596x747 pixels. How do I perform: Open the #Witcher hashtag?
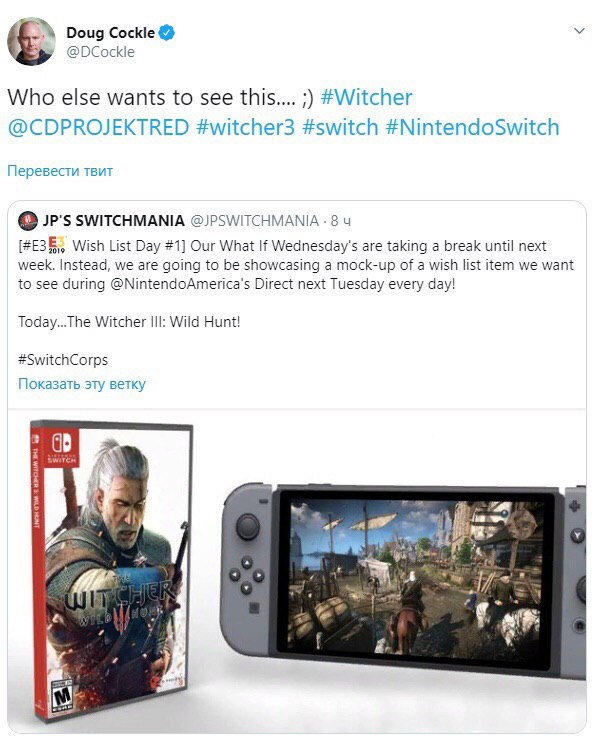[366, 97]
